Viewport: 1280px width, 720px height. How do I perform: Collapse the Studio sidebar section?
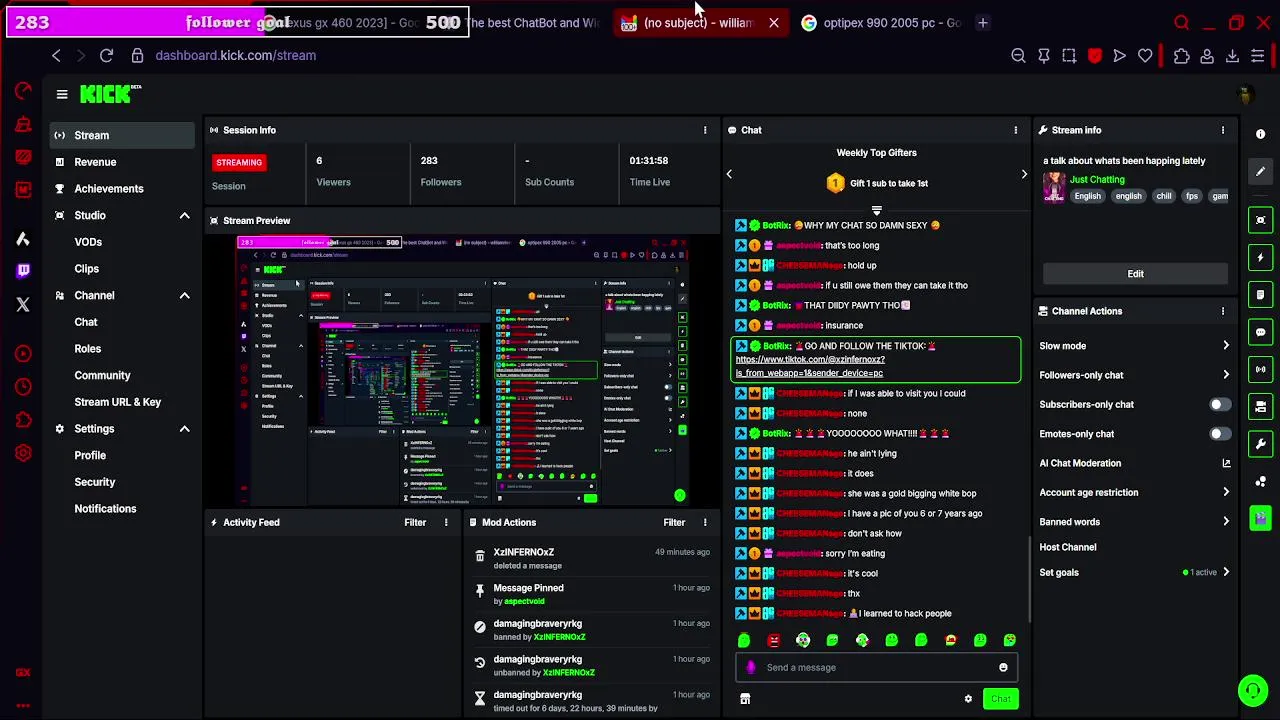(184, 216)
